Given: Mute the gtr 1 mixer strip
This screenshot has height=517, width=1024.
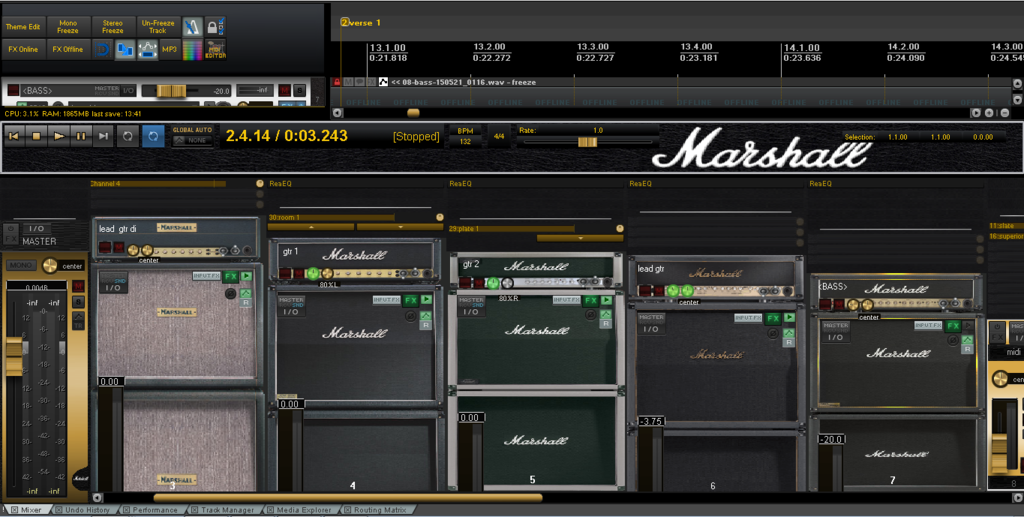Looking at the screenshot, I should click(299, 274).
